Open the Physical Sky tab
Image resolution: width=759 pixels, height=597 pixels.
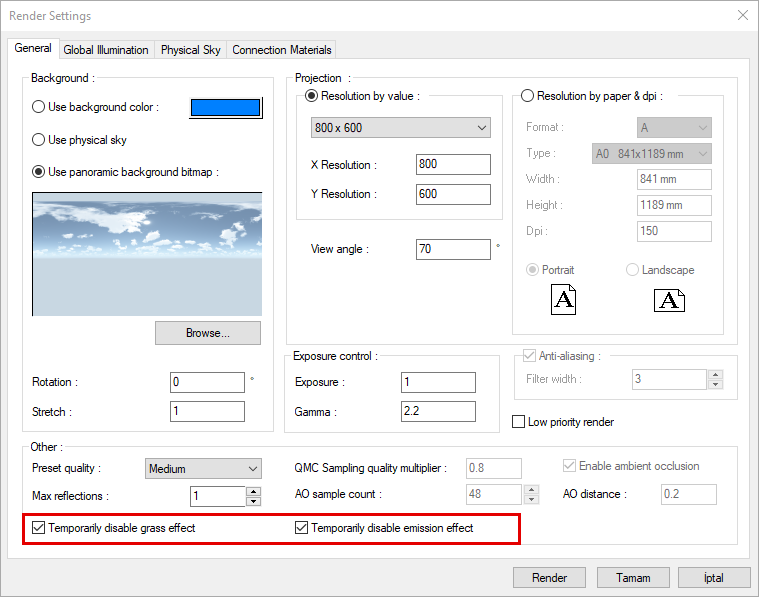(190, 50)
